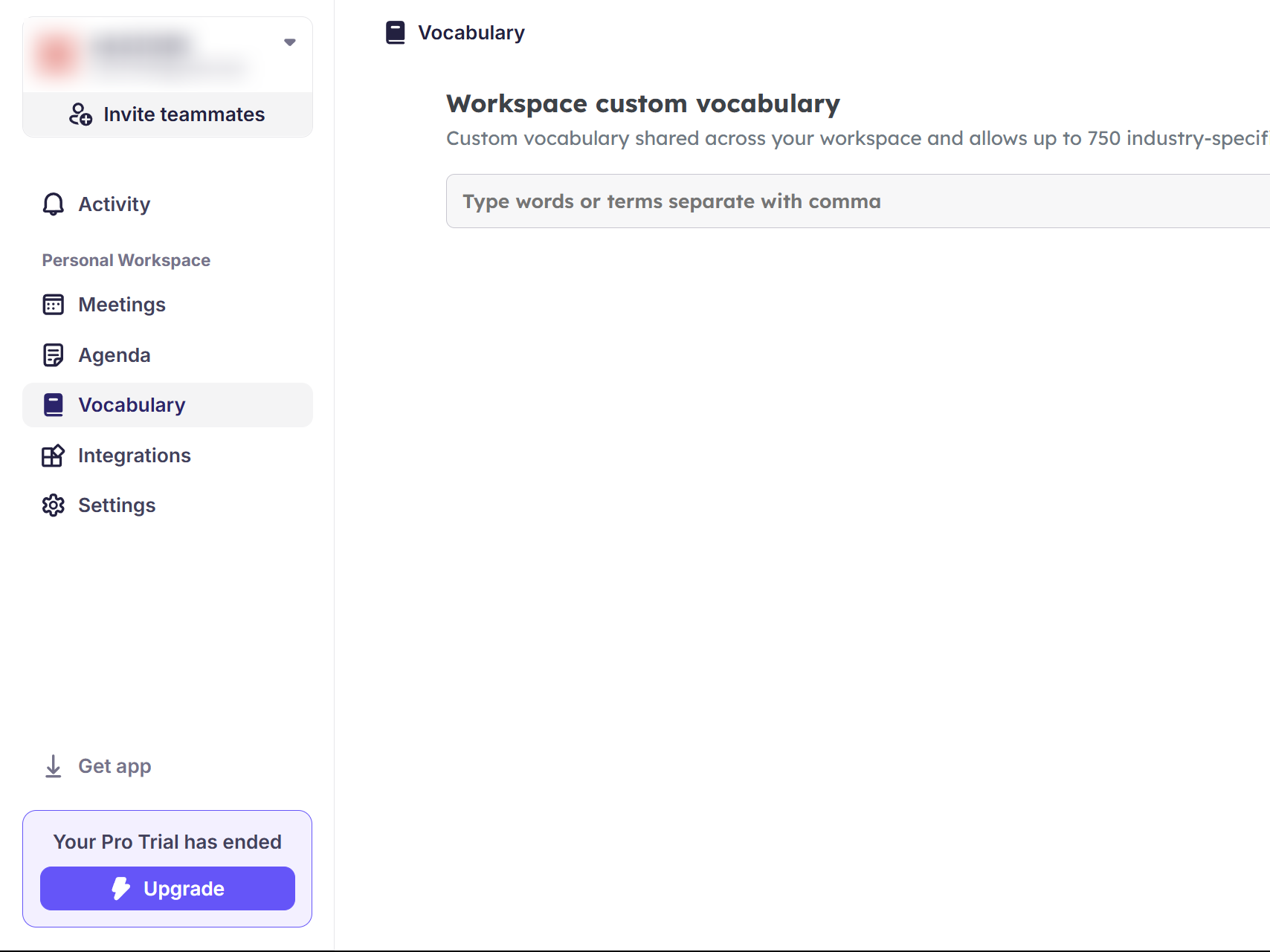Go to the Agenda page label

115,355
